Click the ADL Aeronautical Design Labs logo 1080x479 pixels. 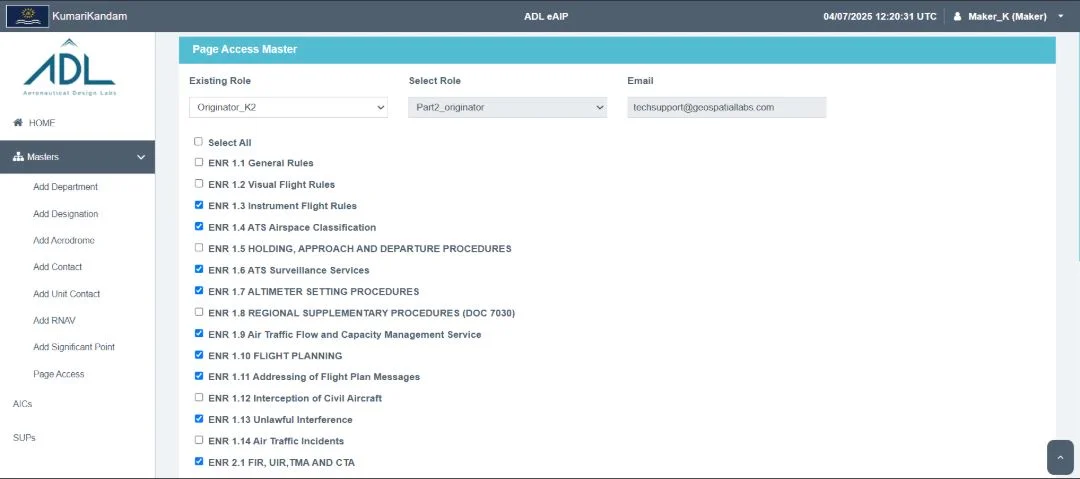70,68
